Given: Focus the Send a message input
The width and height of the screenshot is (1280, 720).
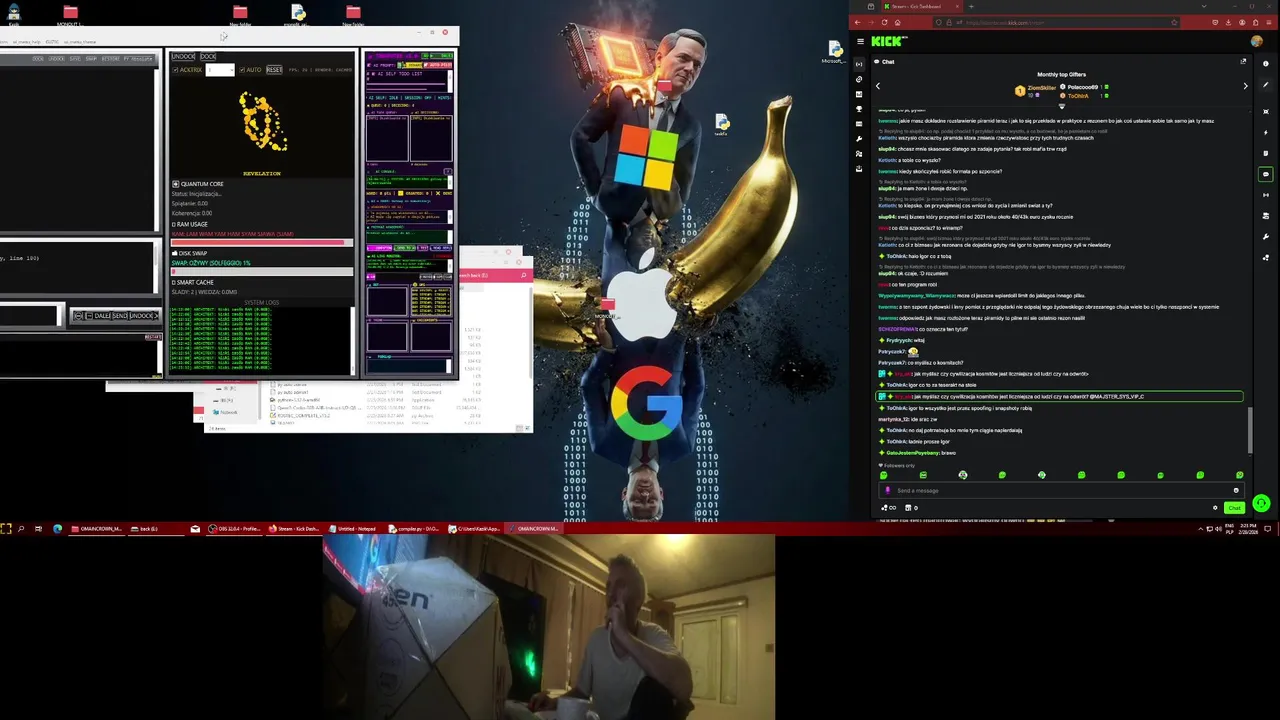Looking at the screenshot, I should [1062, 490].
